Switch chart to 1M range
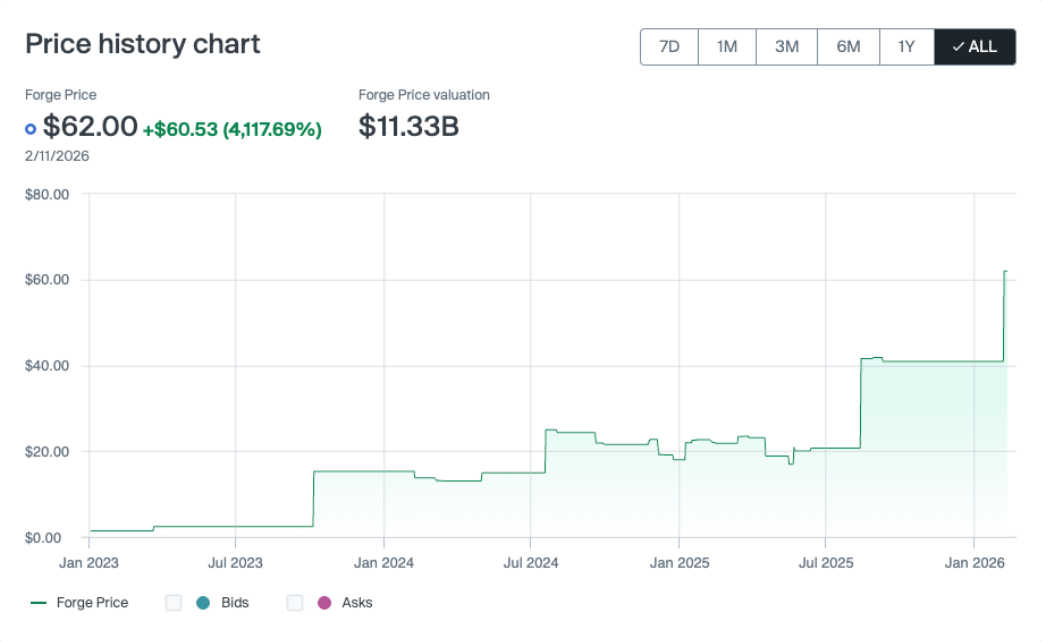 727,47
